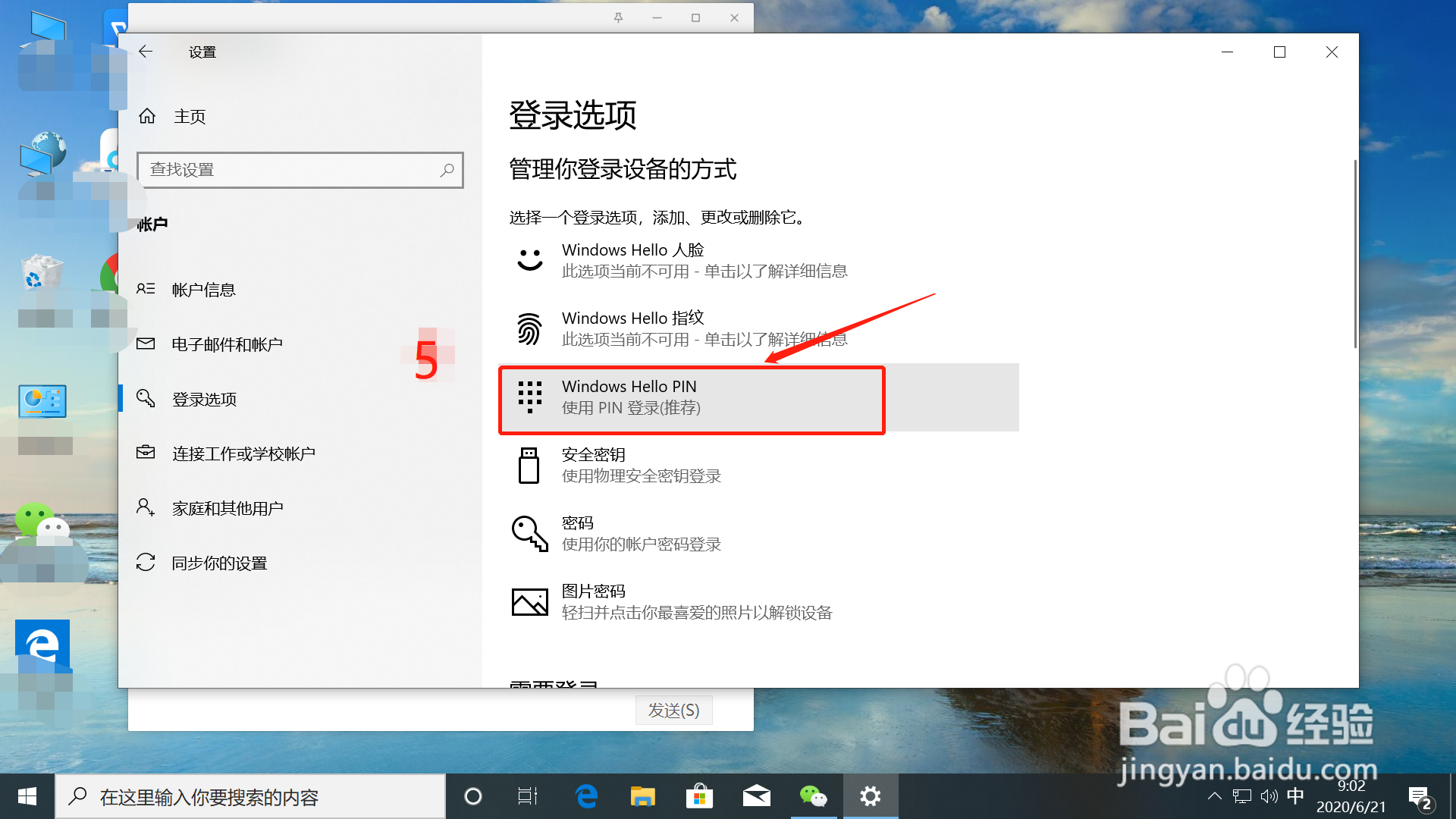Click the taskbar clock 9:02

[1351, 796]
